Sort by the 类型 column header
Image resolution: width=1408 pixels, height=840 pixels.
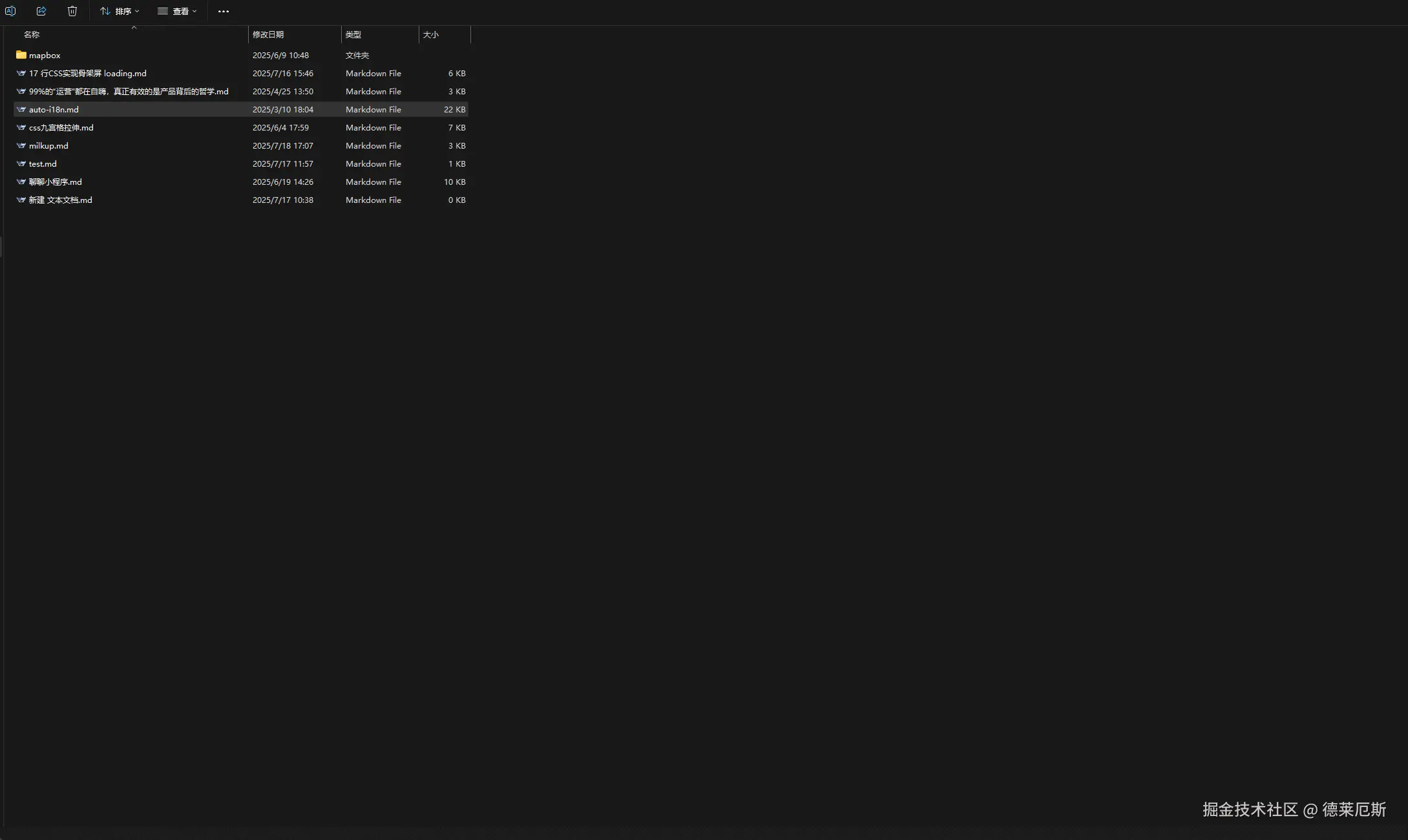pos(353,35)
